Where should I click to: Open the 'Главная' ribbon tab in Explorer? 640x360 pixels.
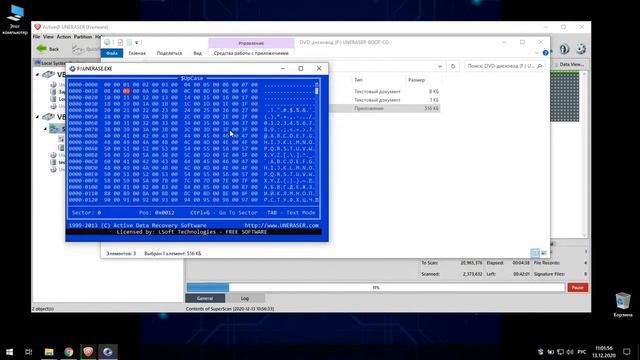click(x=137, y=53)
